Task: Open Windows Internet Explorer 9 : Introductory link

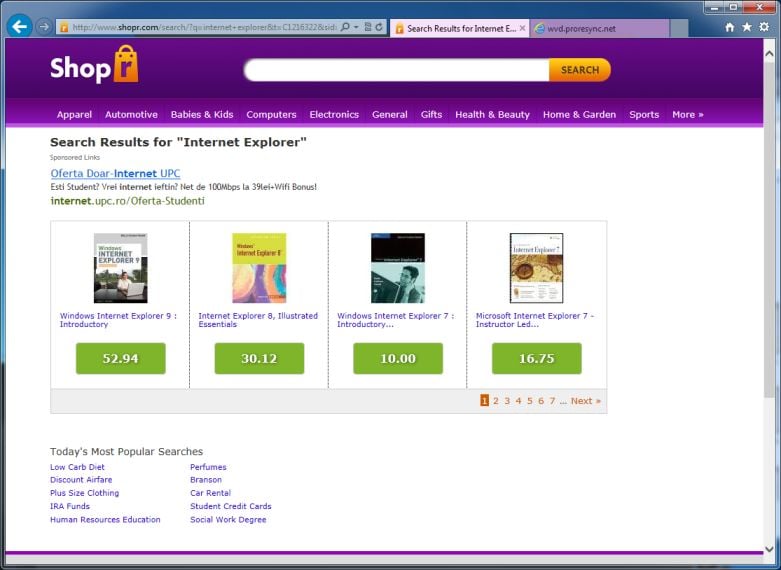Action: (x=118, y=320)
